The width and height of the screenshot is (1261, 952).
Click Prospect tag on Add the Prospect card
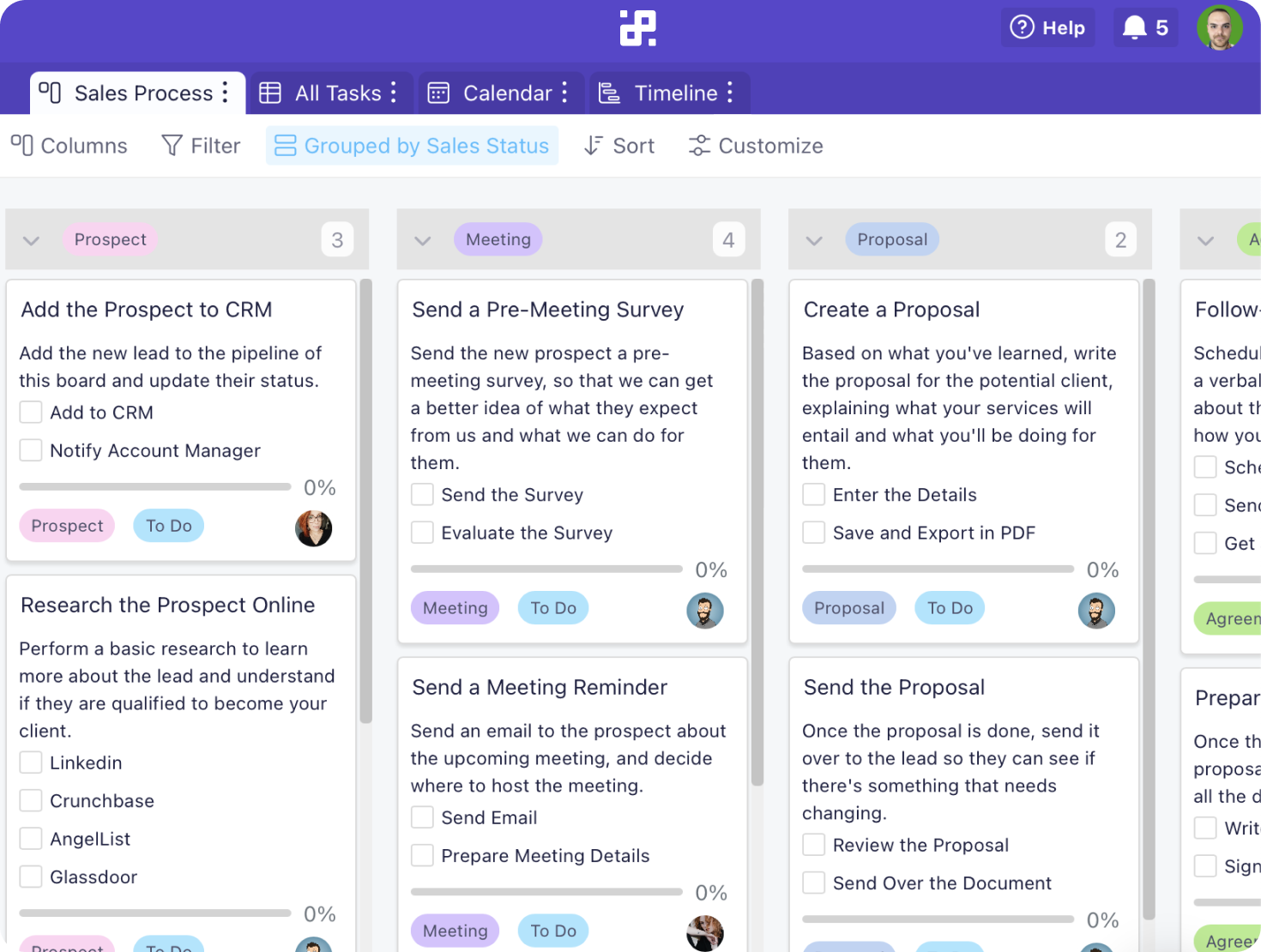[x=67, y=526]
